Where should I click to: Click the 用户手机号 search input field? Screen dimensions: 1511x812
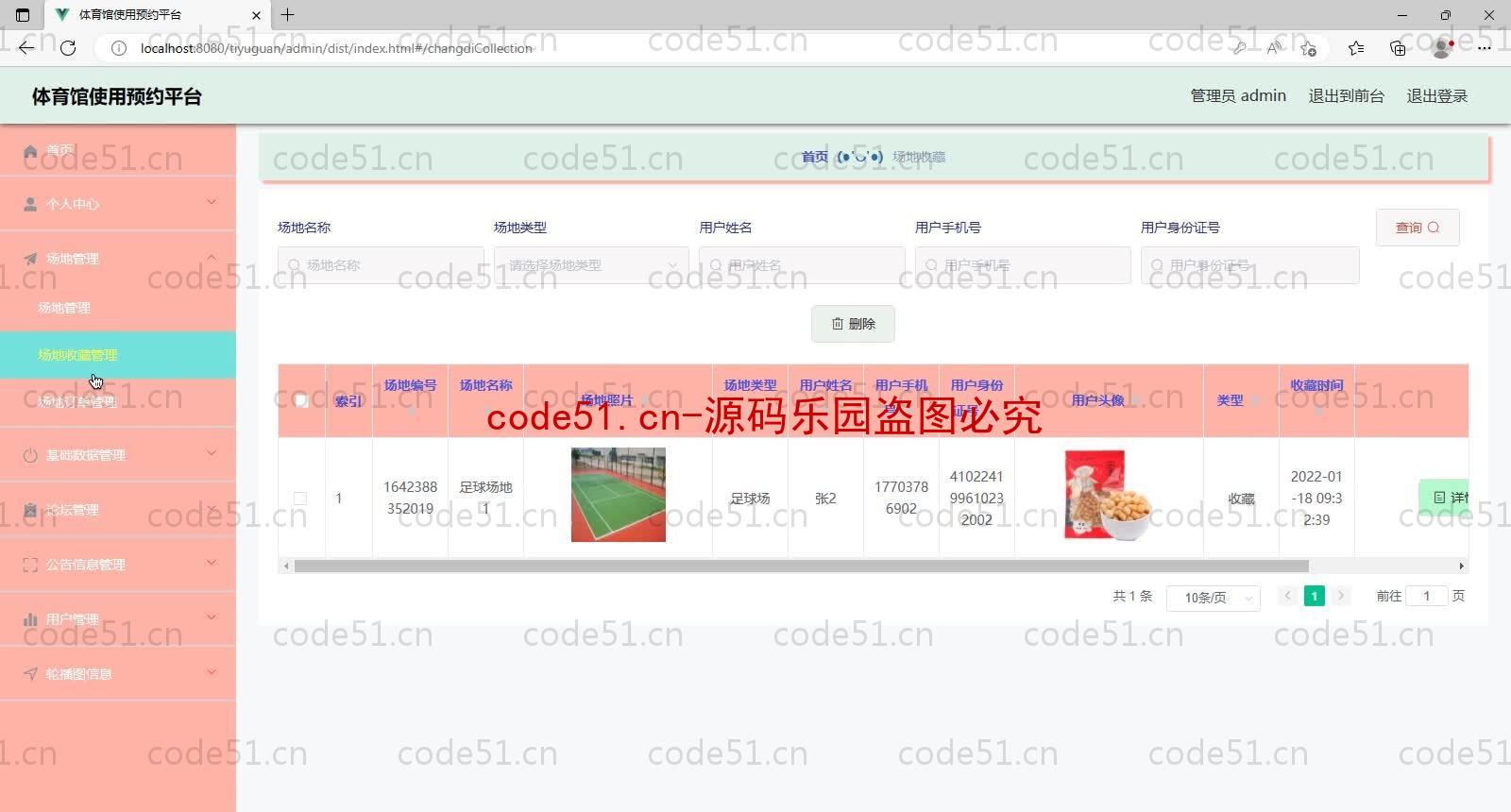tap(1023, 265)
